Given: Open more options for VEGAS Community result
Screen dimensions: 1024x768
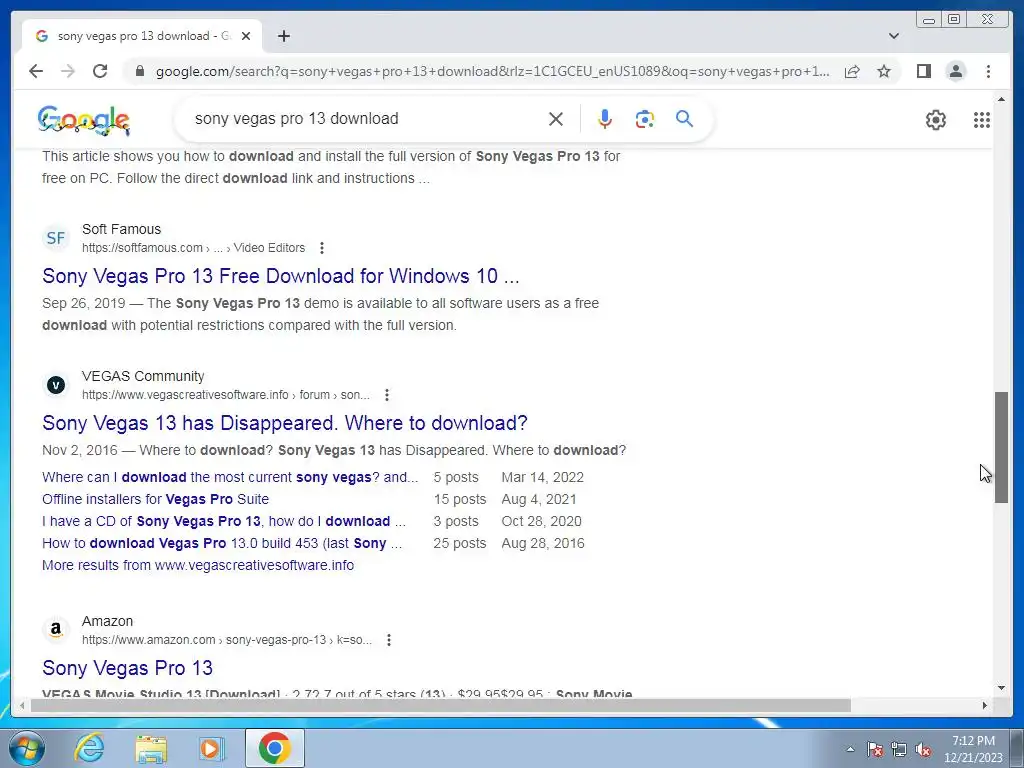Looking at the screenshot, I should (387, 395).
